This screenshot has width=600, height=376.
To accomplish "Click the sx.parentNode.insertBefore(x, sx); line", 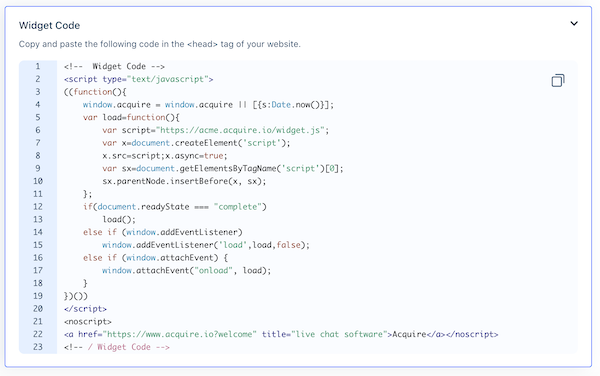I will [x=184, y=181].
